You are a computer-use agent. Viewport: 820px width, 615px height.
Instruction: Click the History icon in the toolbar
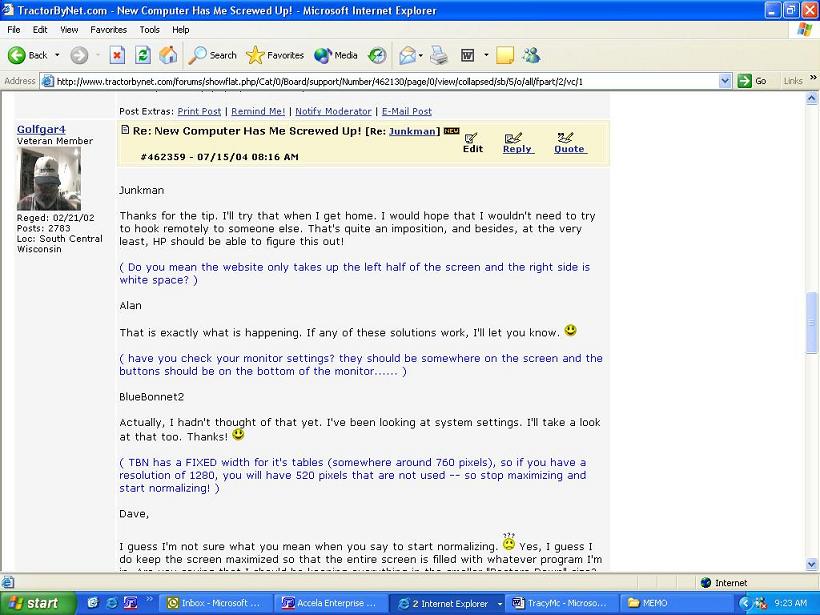pos(377,55)
